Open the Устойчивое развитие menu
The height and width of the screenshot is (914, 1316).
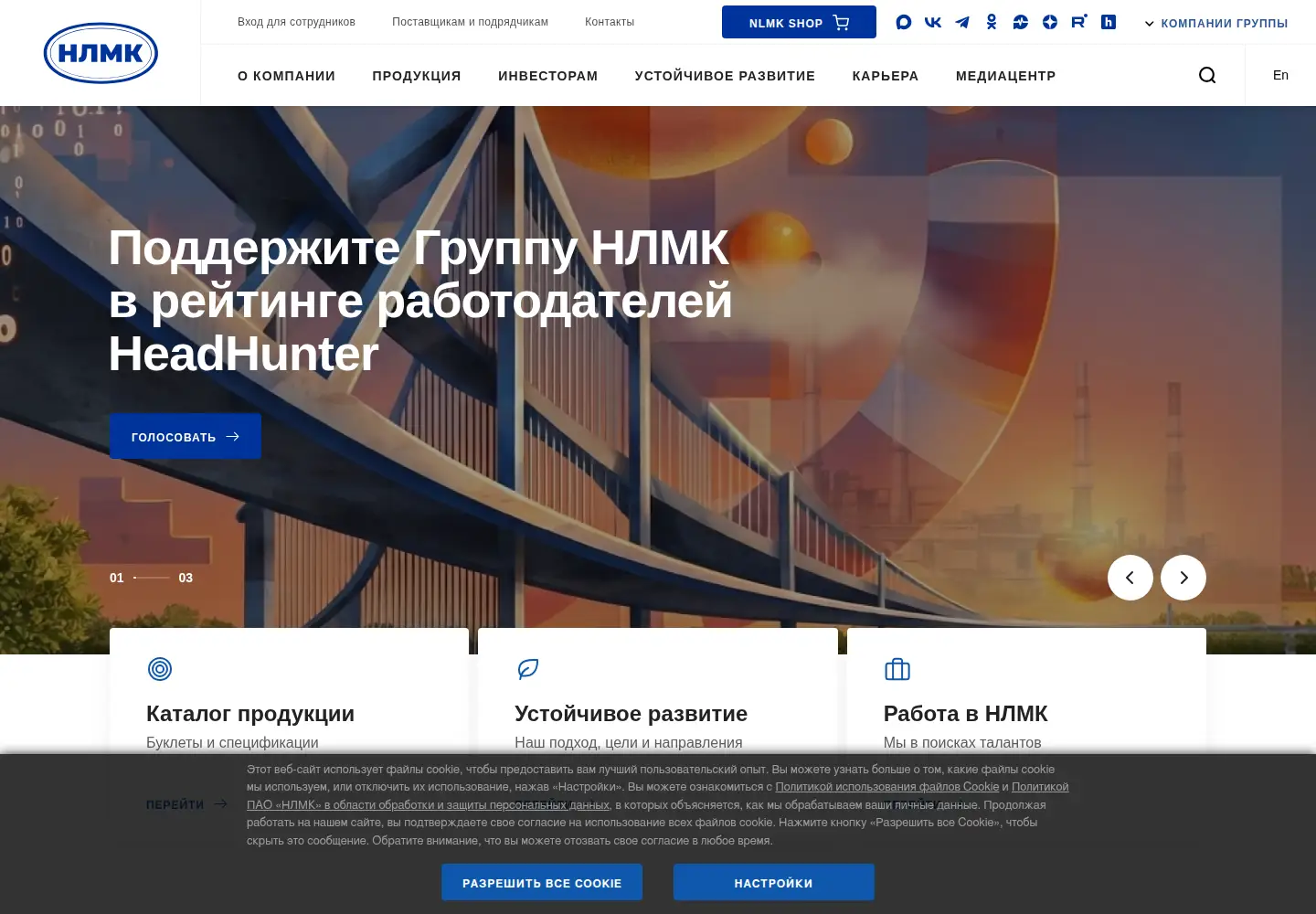pyautogui.click(x=725, y=76)
